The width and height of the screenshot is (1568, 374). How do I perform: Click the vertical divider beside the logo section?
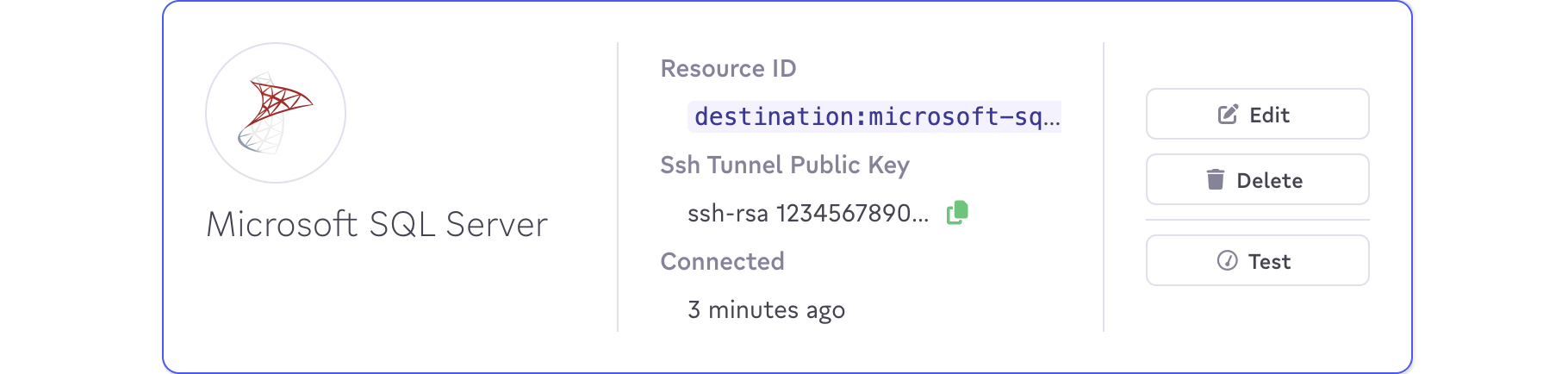coord(618,186)
